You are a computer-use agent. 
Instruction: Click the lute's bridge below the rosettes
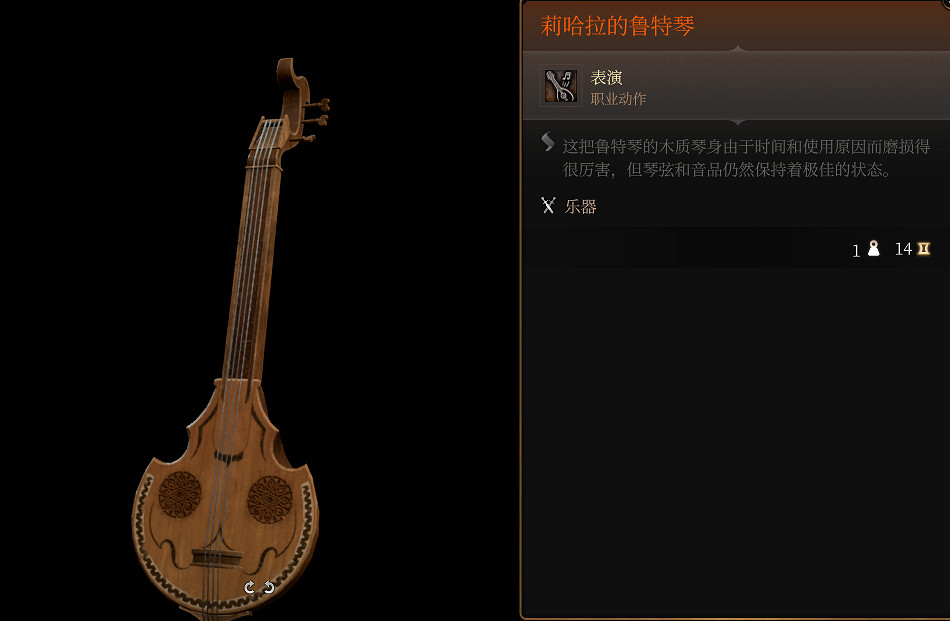click(216, 557)
